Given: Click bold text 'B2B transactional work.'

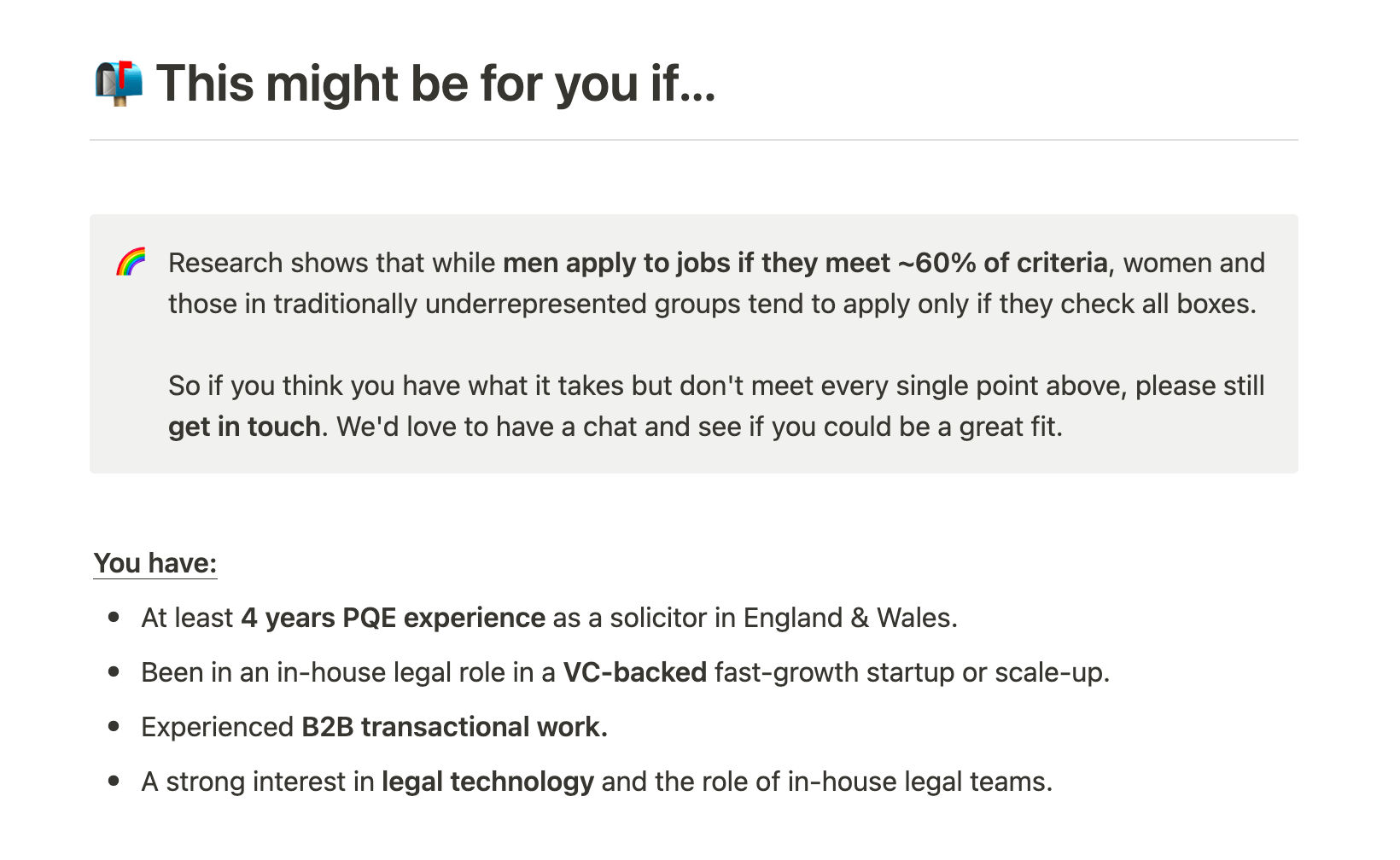Looking at the screenshot, I should [x=454, y=727].
